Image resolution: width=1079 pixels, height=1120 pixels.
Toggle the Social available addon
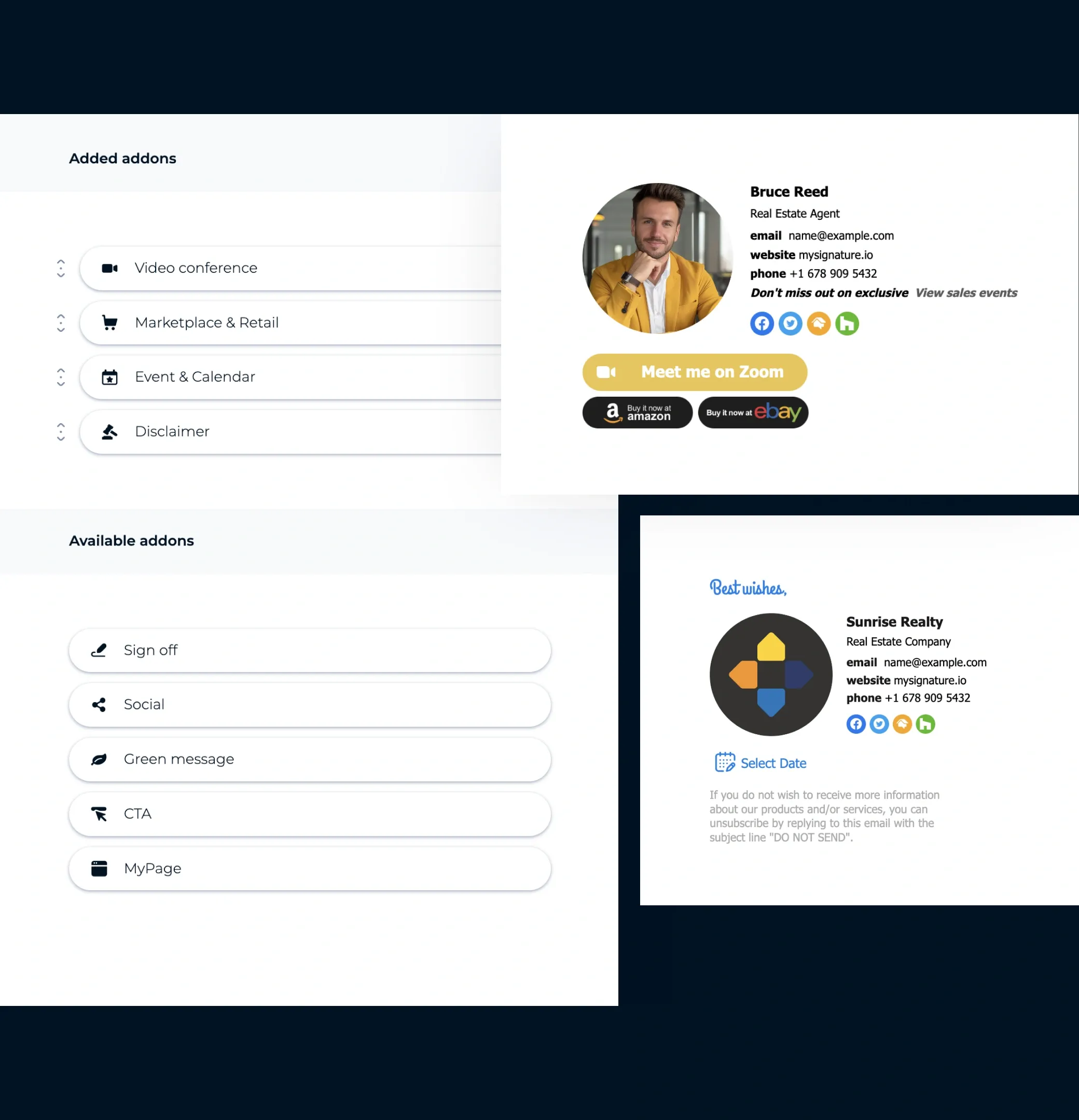tap(310, 704)
